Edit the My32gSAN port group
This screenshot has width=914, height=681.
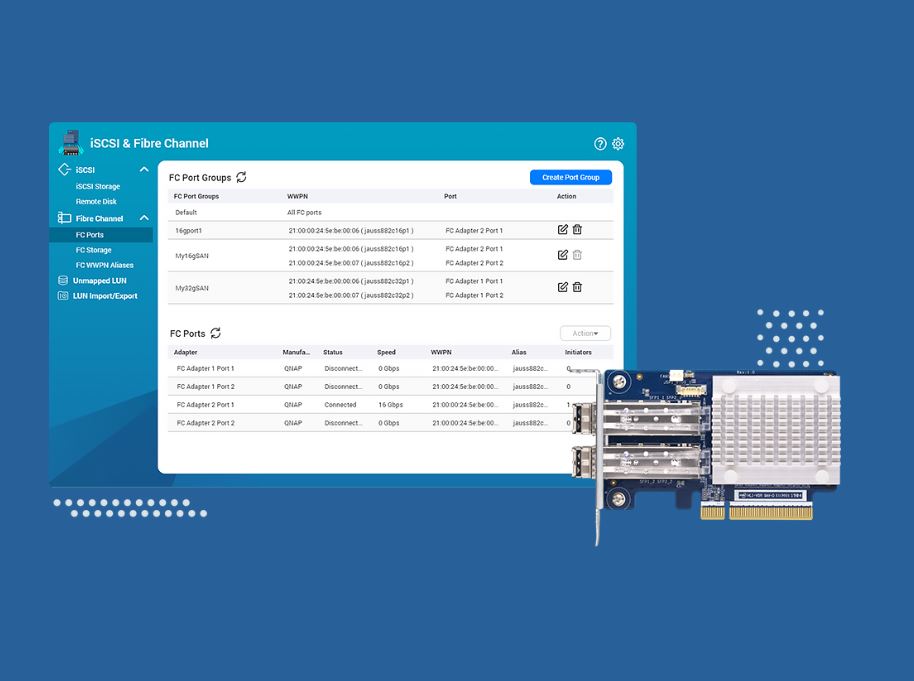tap(562, 287)
